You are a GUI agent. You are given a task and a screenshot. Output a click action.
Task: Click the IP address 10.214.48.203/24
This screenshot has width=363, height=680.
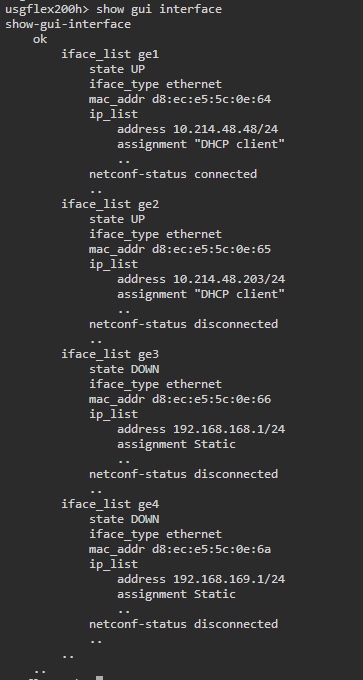229,279
